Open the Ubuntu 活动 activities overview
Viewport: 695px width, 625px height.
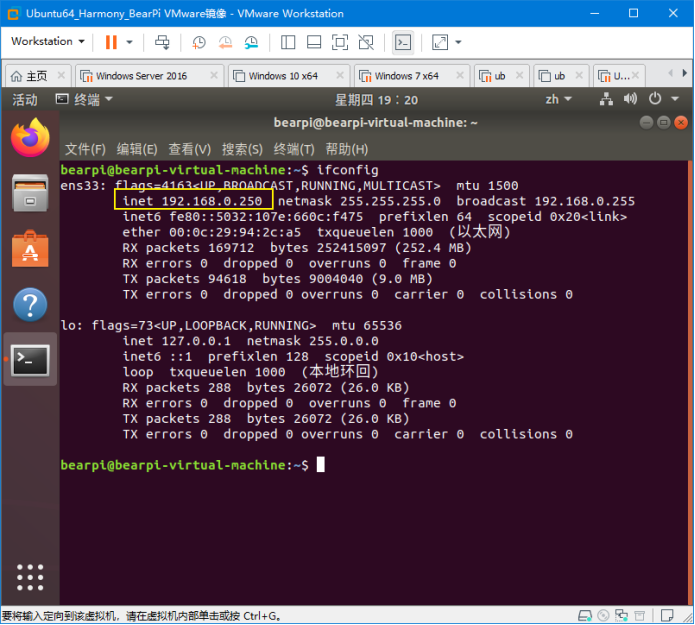coord(25,100)
